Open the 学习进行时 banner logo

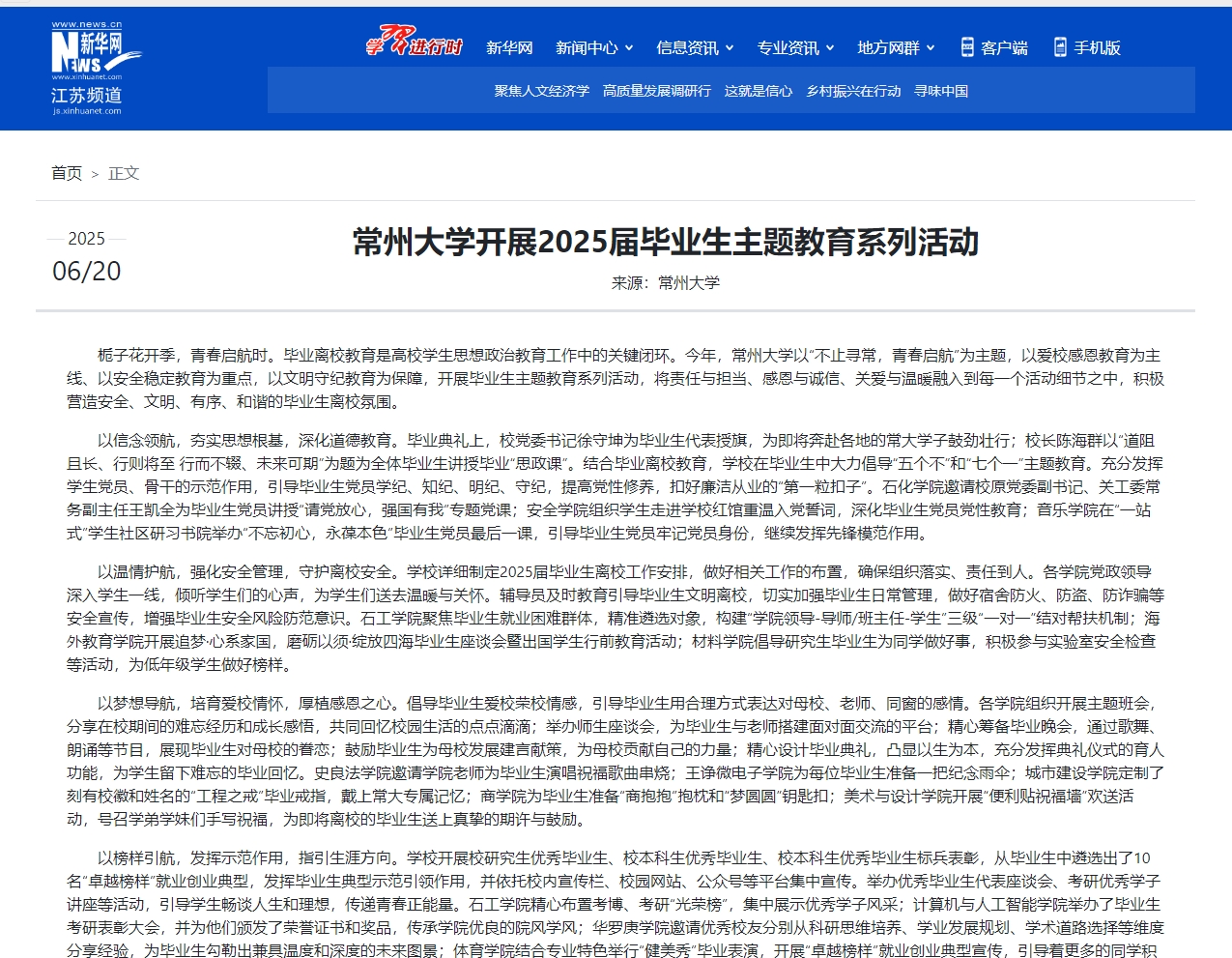414,43
